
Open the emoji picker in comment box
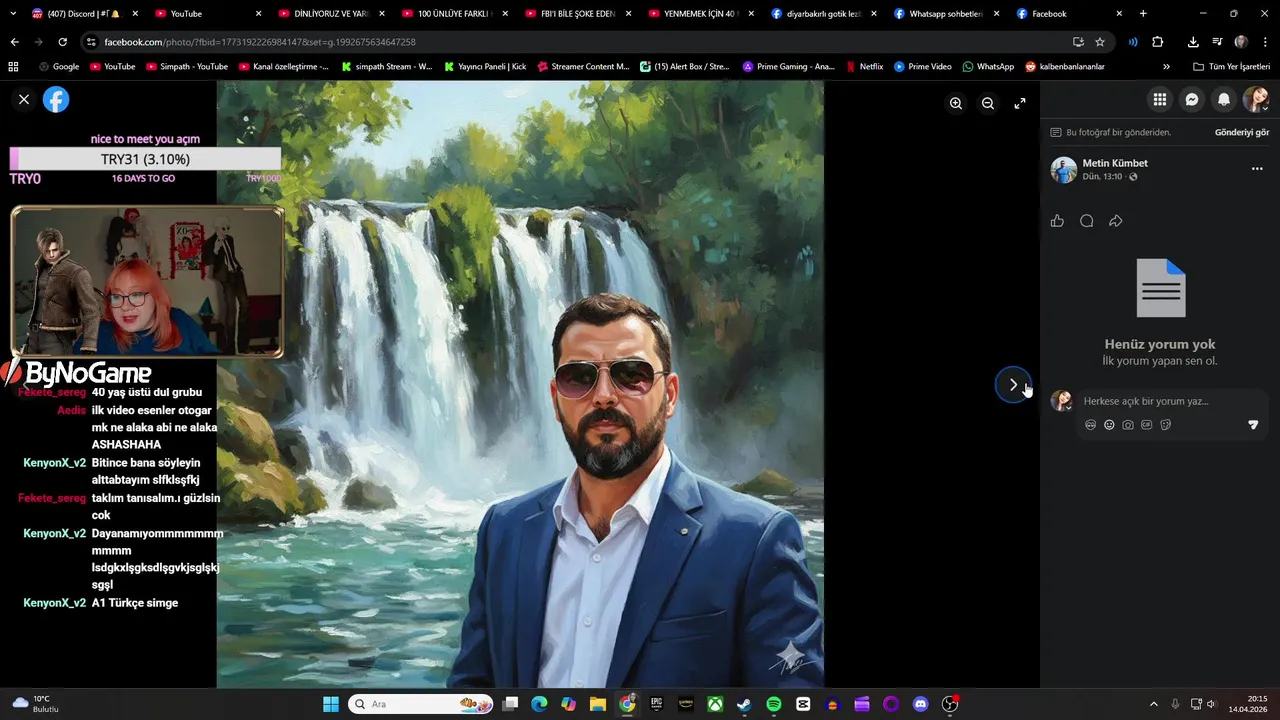[x=1109, y=425]
